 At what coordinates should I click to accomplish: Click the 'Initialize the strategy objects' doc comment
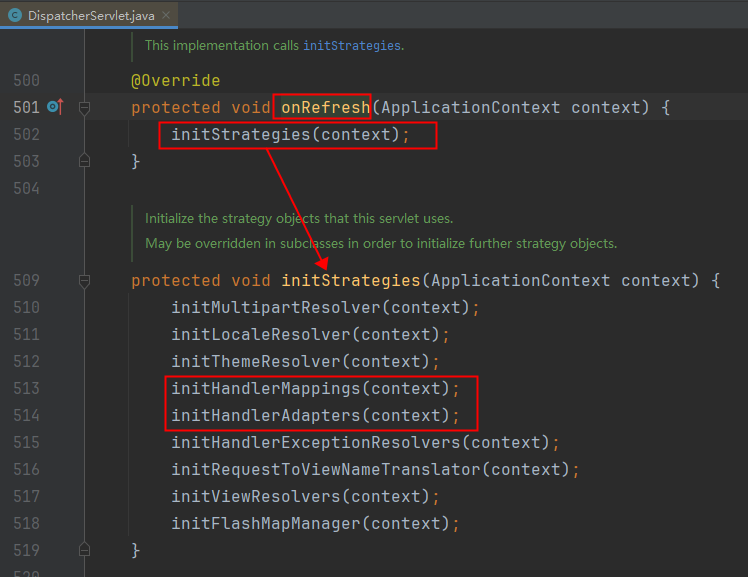(x=299, y=218)
